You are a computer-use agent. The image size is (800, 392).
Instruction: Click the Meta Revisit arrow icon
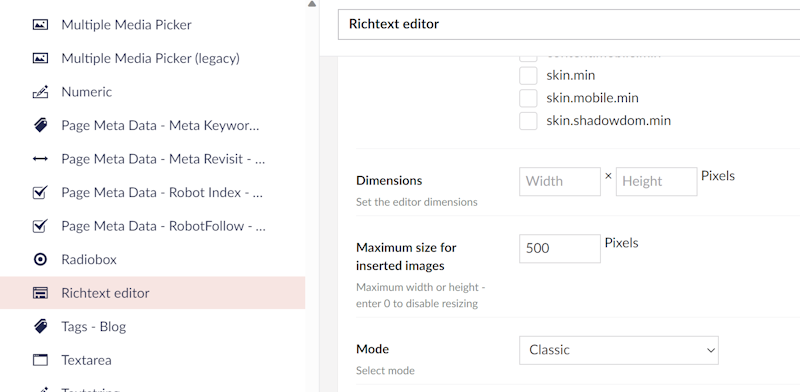pyautogui.click(x=40, y=159)
